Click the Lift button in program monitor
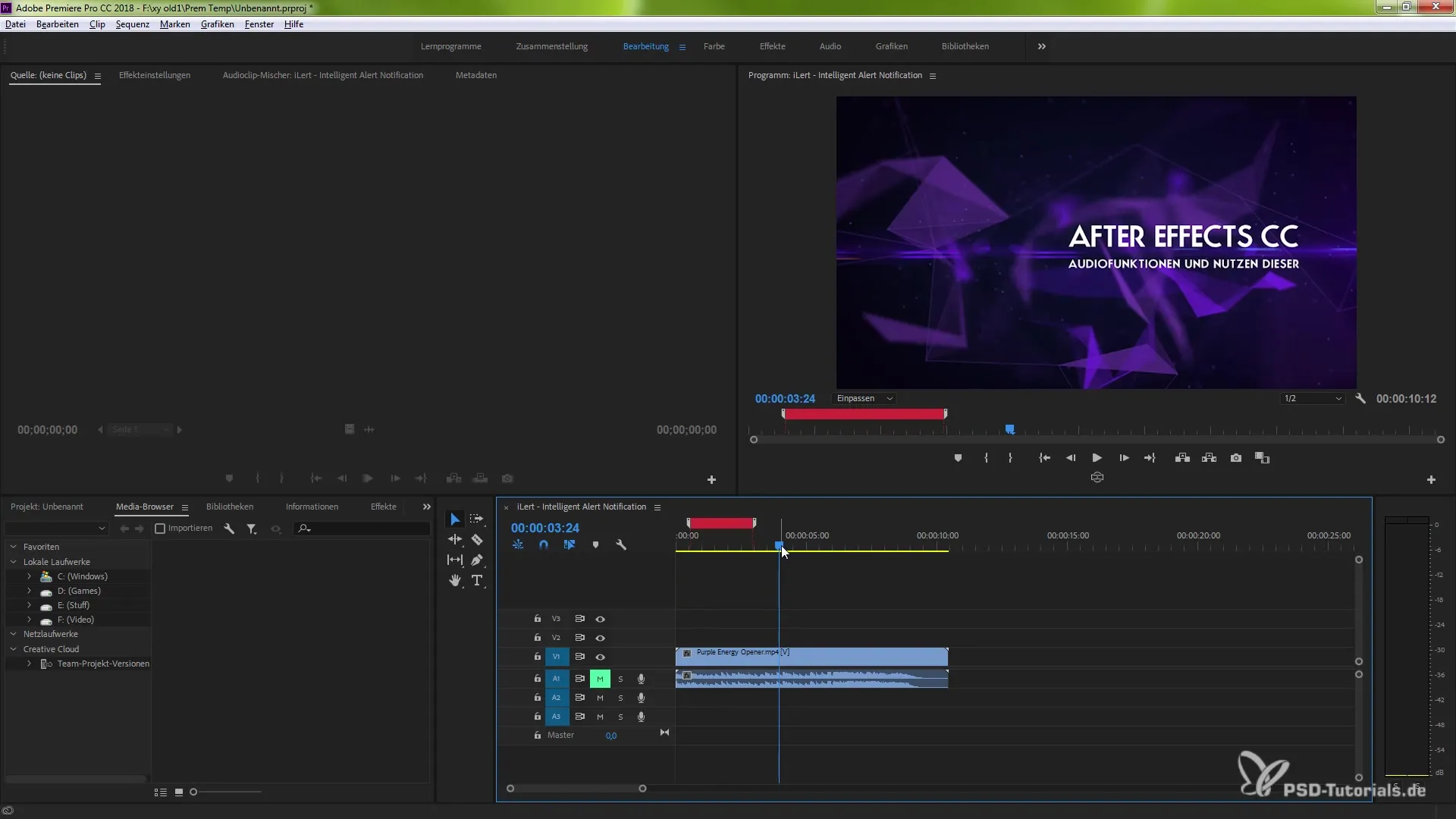This screenshot has width=1456, height=819. coord(1182,458)
